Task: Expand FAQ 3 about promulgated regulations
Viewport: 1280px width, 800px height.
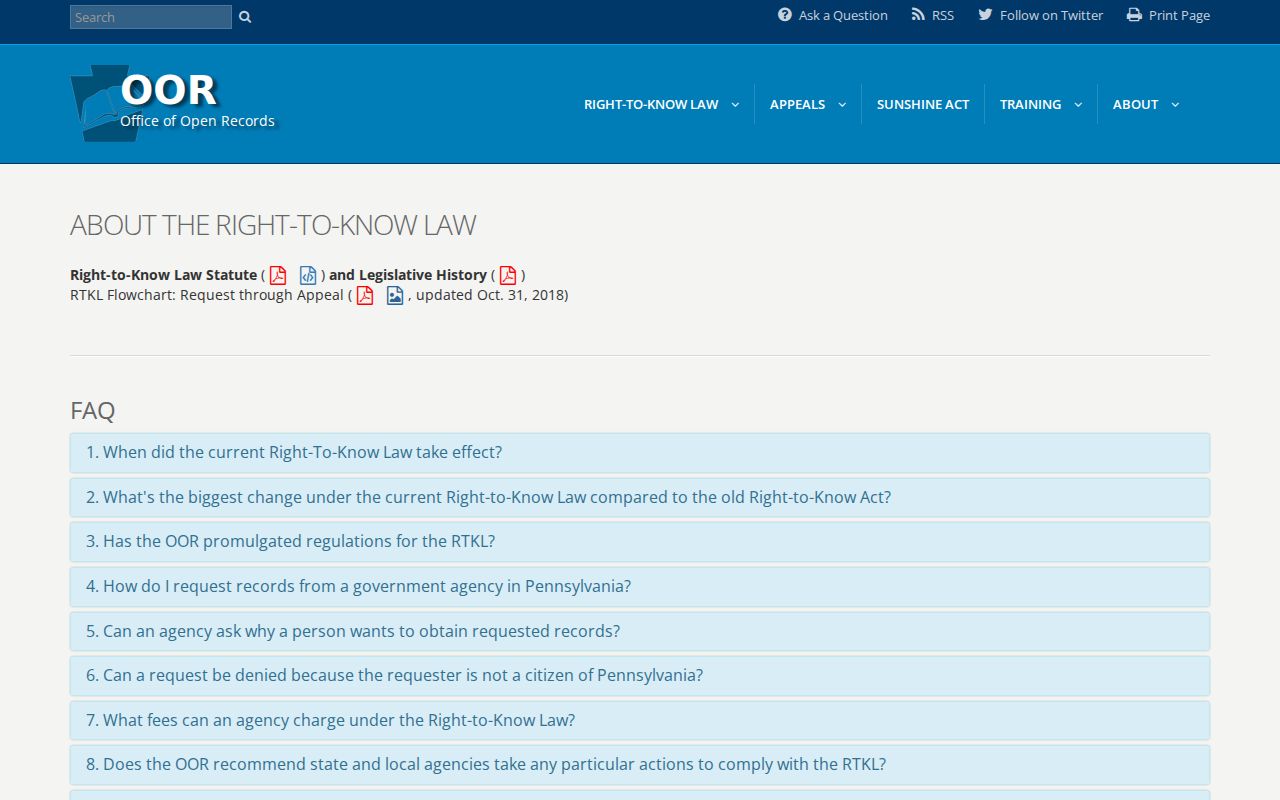Action: [640, 542]
